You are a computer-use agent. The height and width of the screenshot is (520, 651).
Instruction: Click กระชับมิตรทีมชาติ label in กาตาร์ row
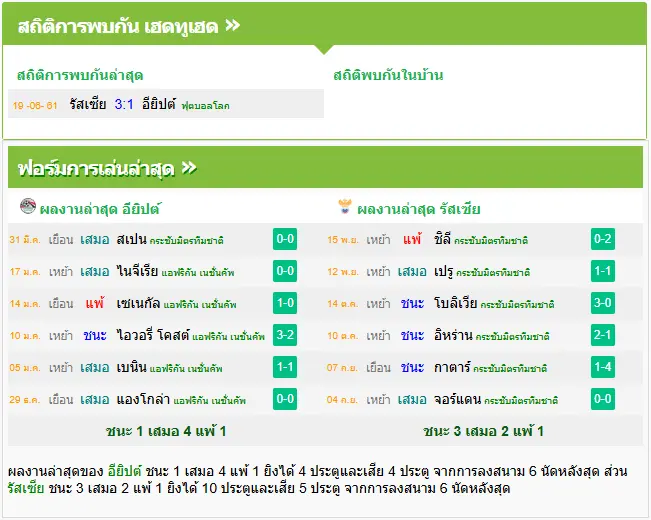click(x=510, y=368)
